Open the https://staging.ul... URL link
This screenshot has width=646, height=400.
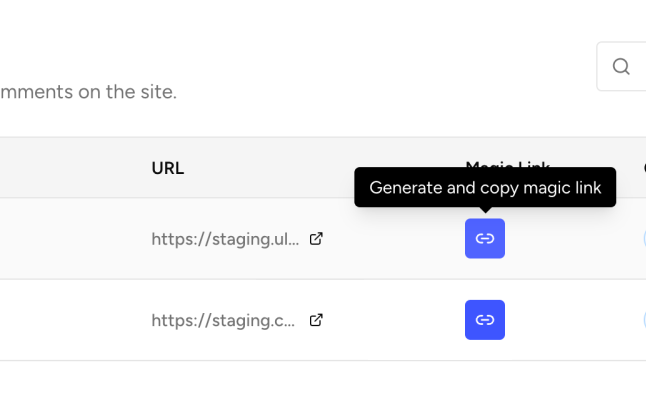click(x=225, y=239)
